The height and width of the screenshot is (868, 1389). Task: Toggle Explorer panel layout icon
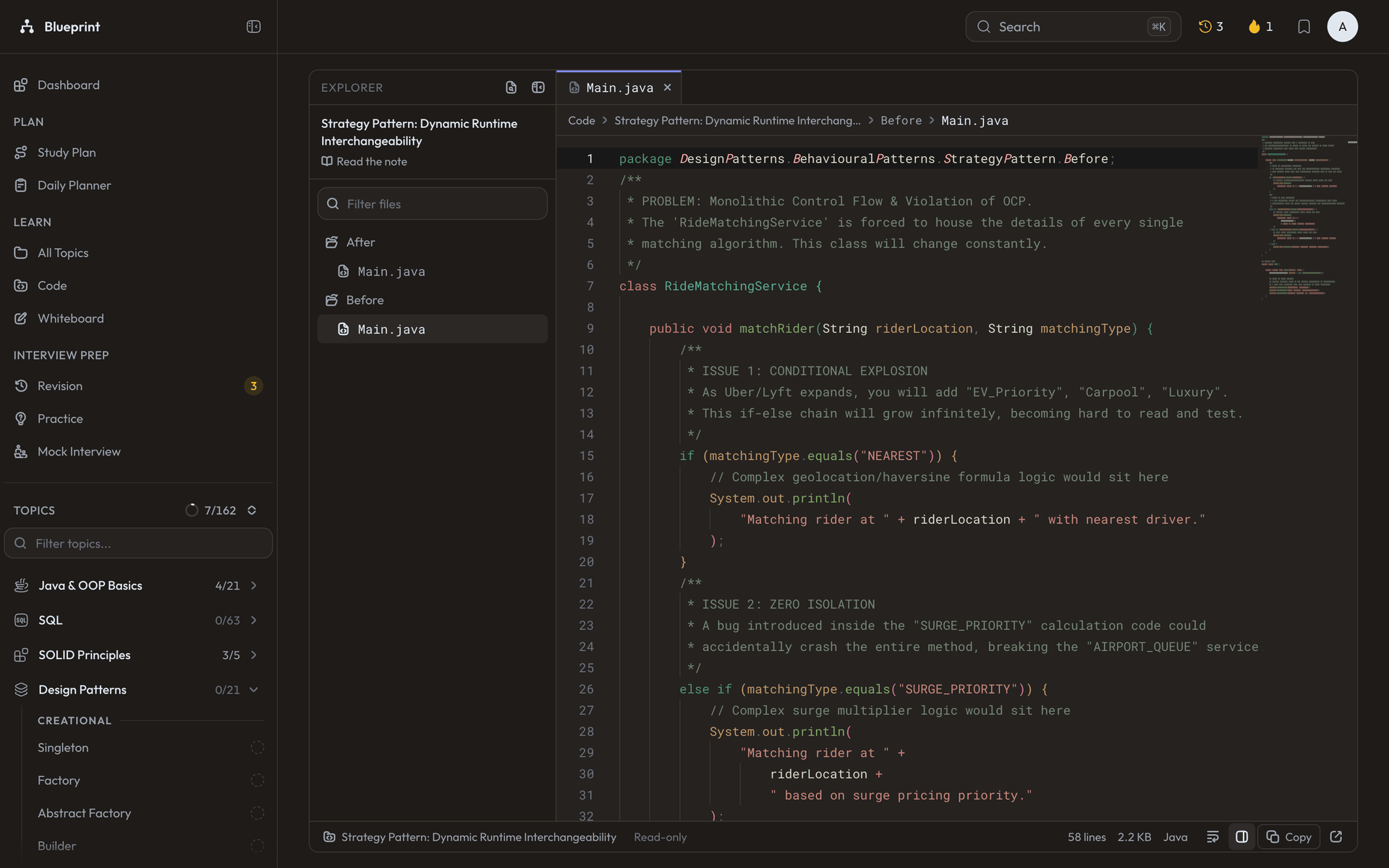point(538,88)
